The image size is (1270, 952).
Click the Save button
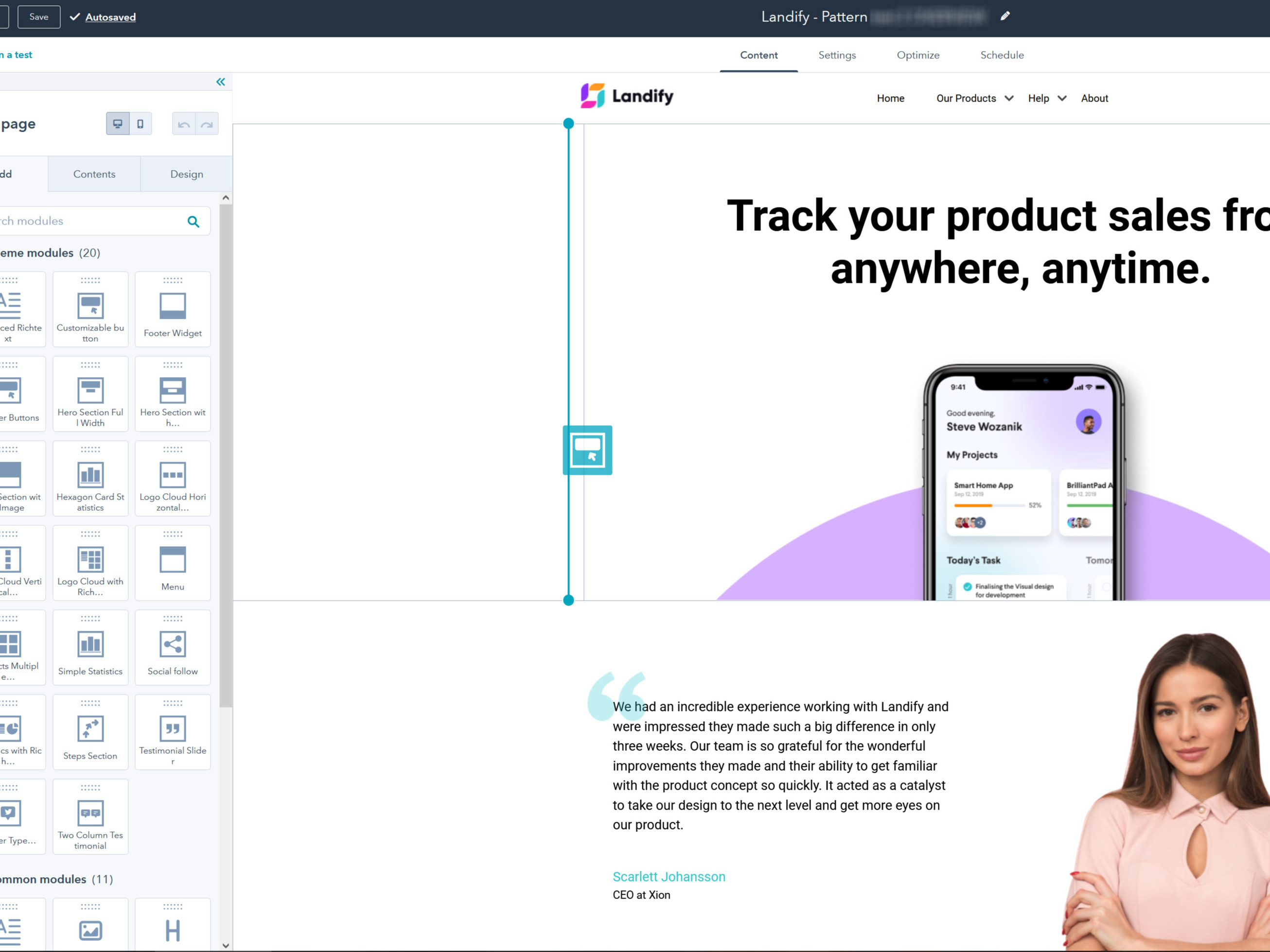click(39, 17)
